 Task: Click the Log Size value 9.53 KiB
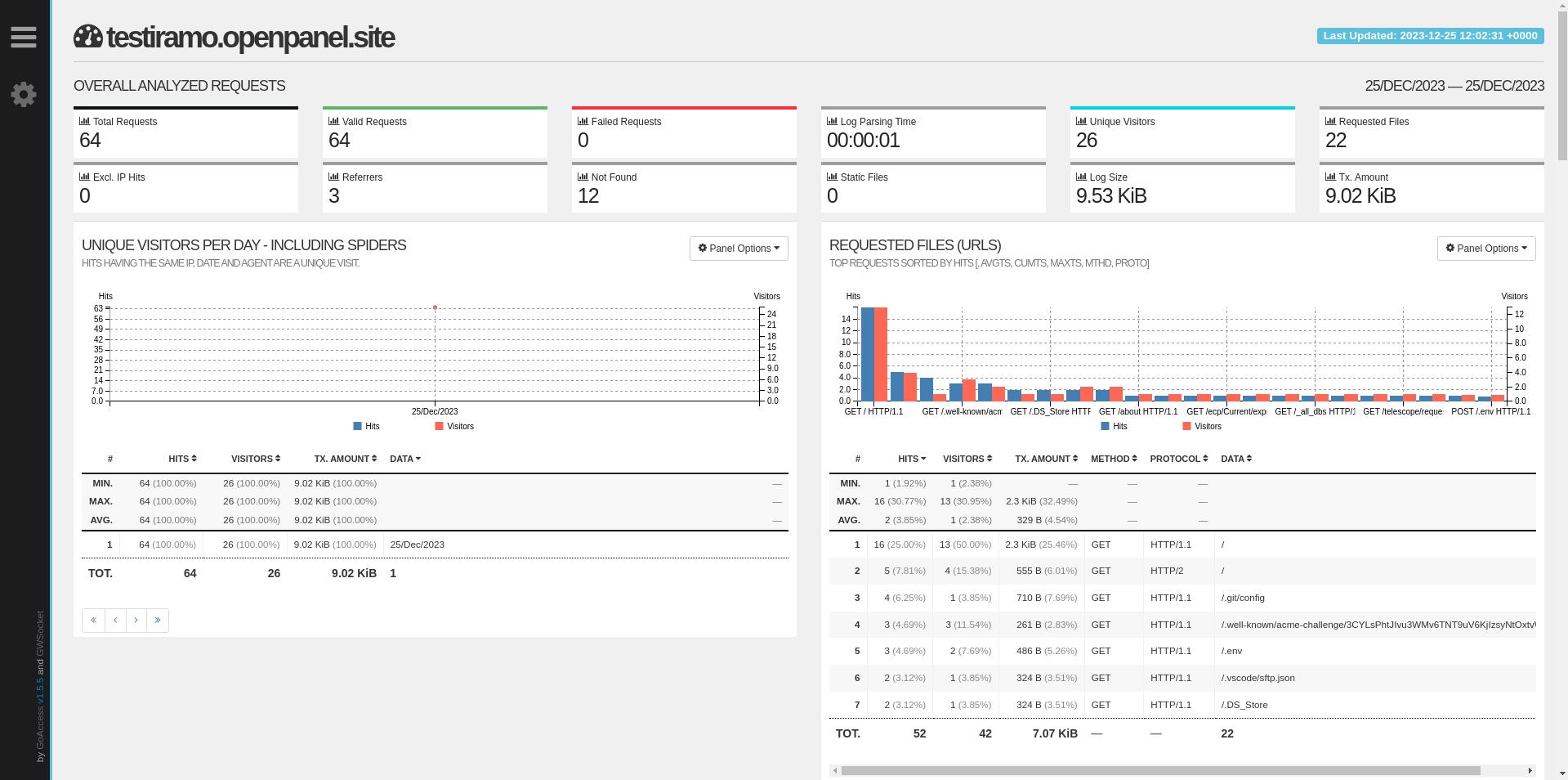(x=1111, y=196)
